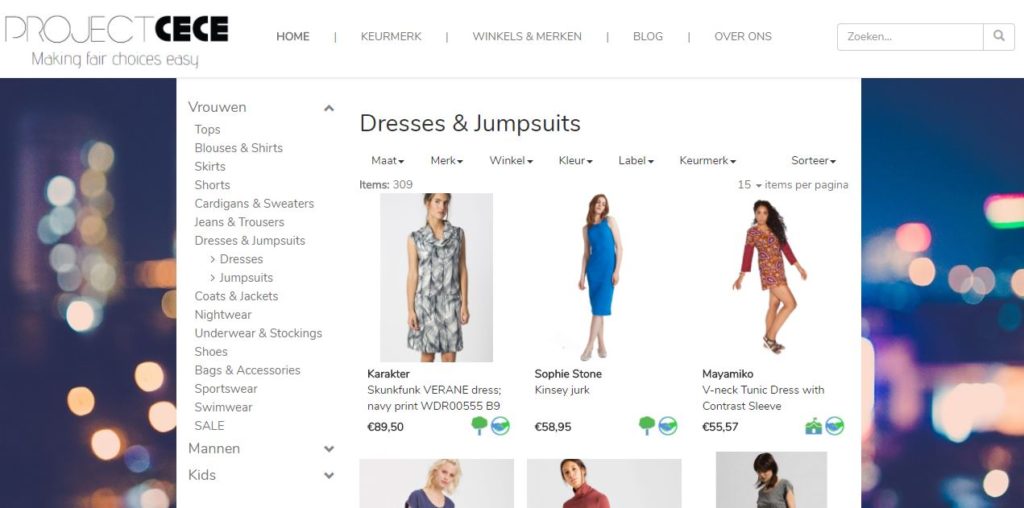Viewport: 1024px width, 508px height.
Task: Open V-neck Tunic Dress with Contrast Sleeve title
Action: click(763, 398)
